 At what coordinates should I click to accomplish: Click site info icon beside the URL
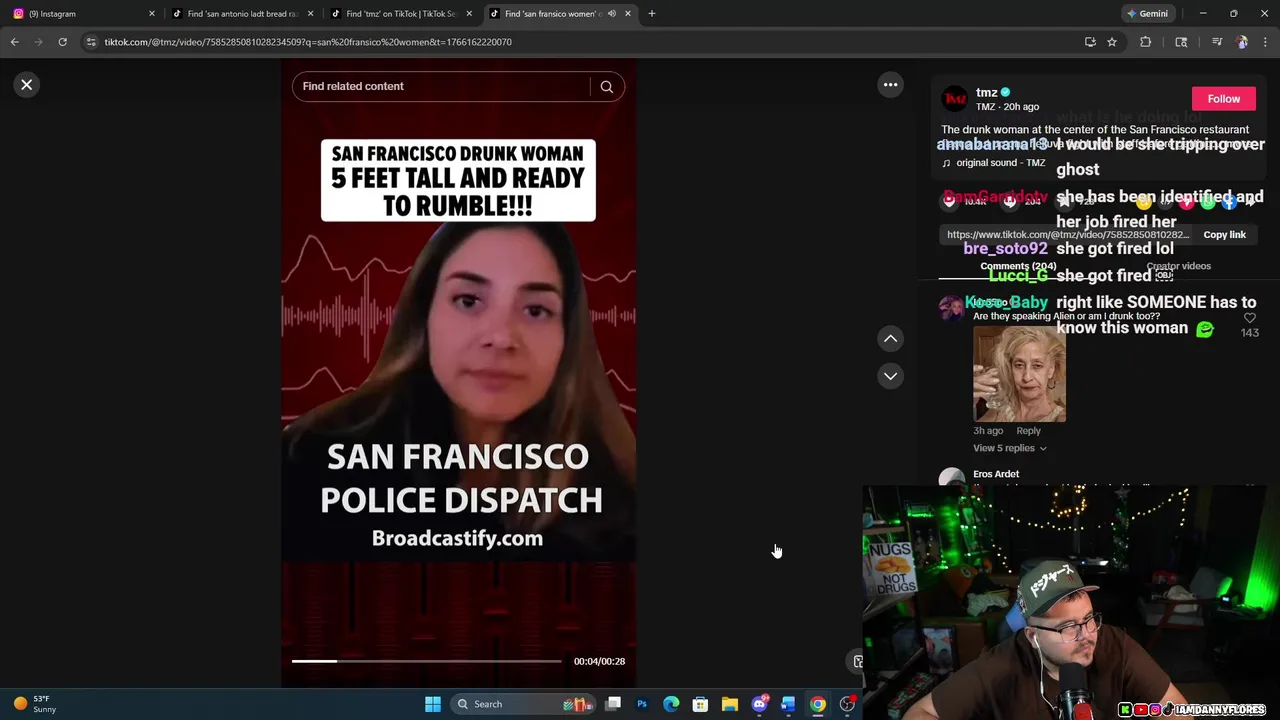coord(91,42)
